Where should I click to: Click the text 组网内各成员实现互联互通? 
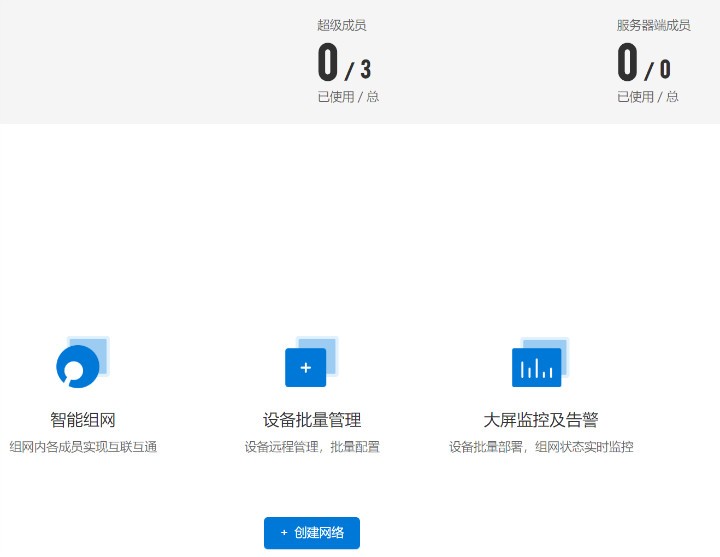click(x=83, y=447)
